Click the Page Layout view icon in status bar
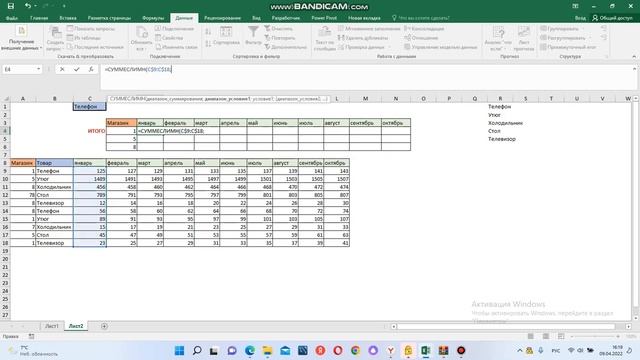Image resolution: width=640 pixels, height=360 pixels. coord(546,336)
